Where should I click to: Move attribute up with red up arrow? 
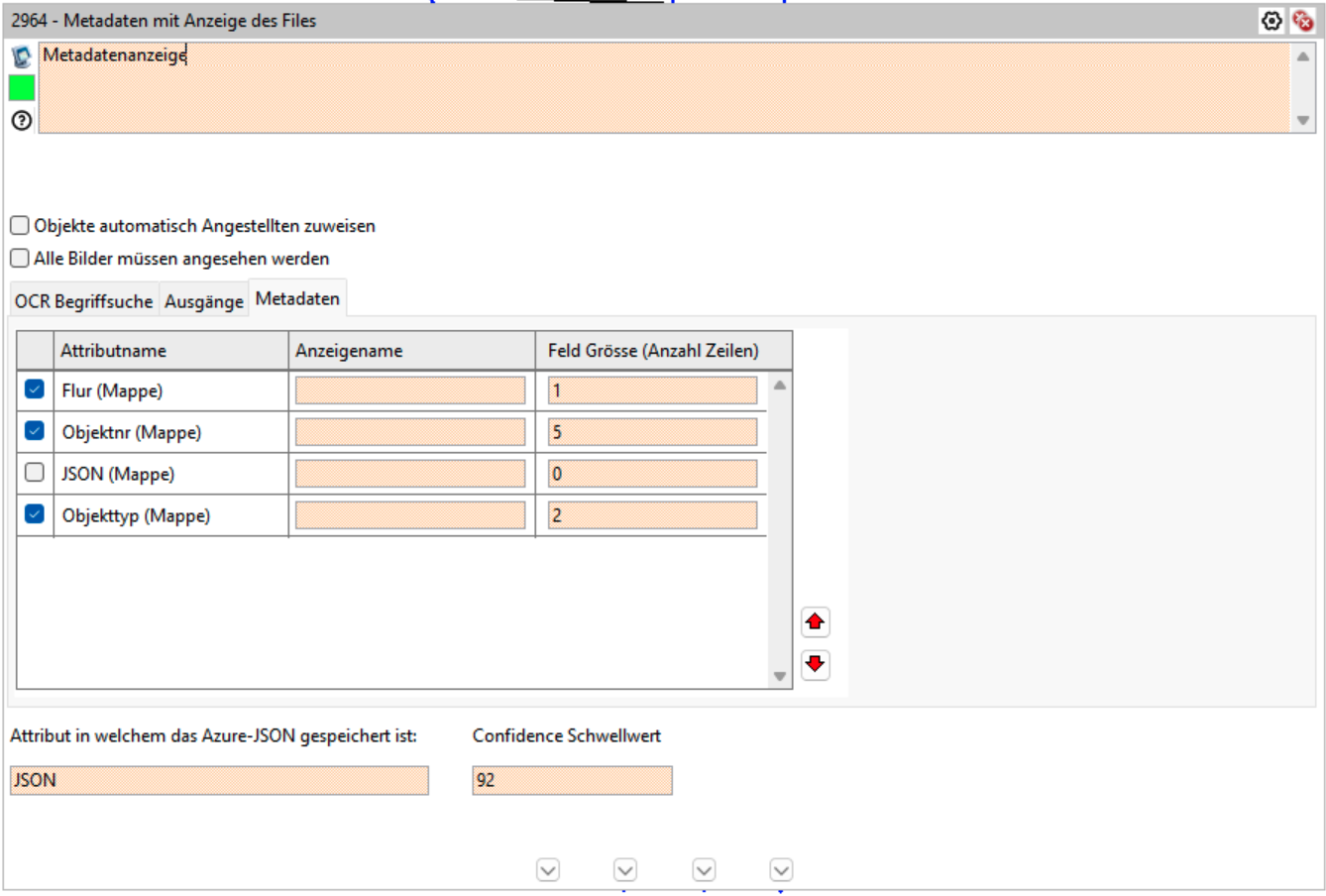815,622
